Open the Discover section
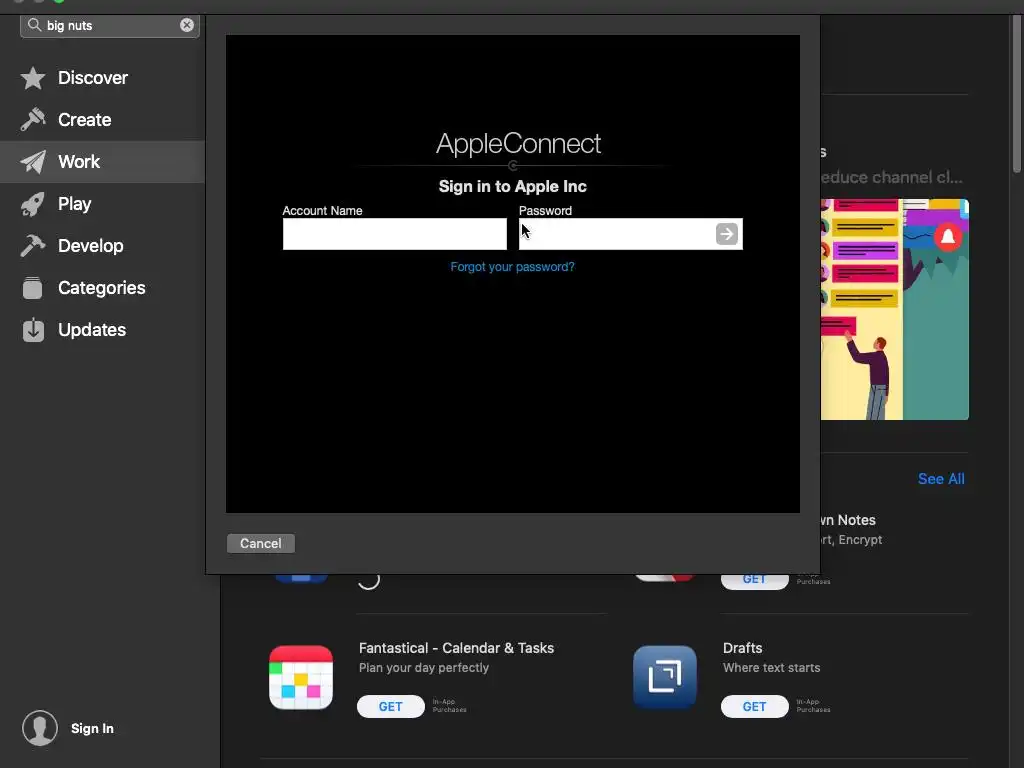This screenshot has width=1024, height=768. tap(93, 78)
